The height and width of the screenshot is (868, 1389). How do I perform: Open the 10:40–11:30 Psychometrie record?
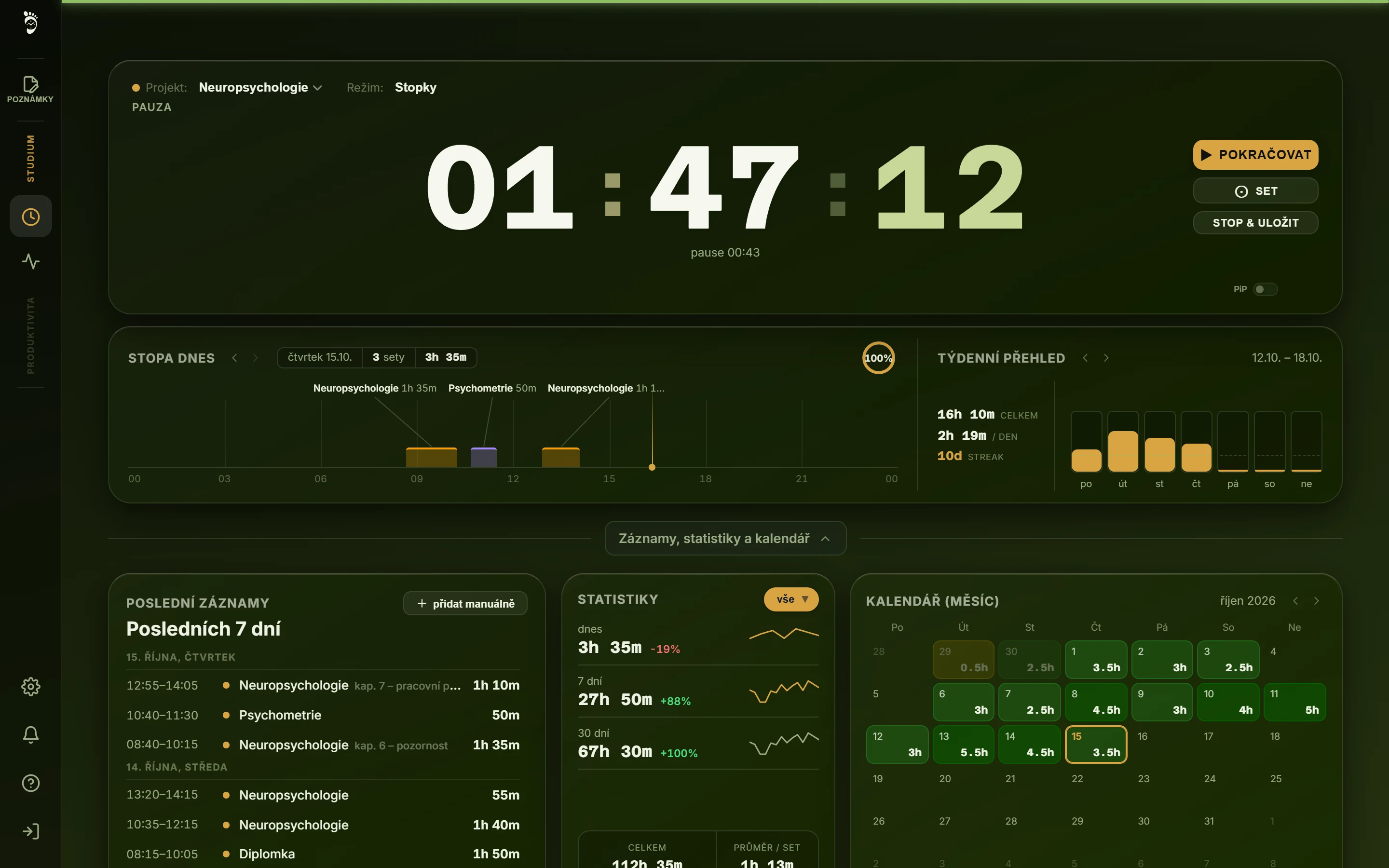point(323,715)
